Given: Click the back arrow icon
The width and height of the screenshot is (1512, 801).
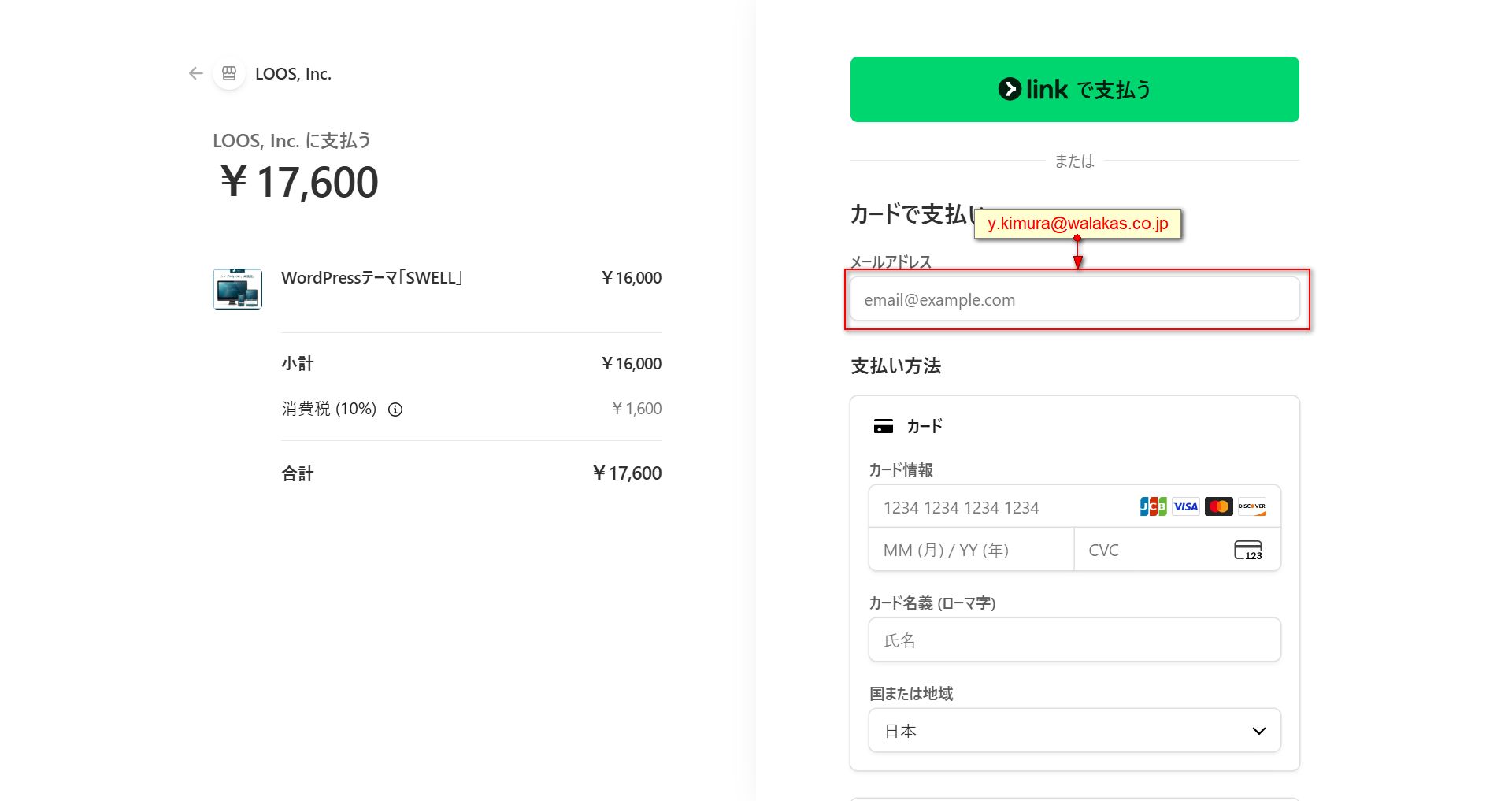Looking at the screenshot, I should click(196, 74).
